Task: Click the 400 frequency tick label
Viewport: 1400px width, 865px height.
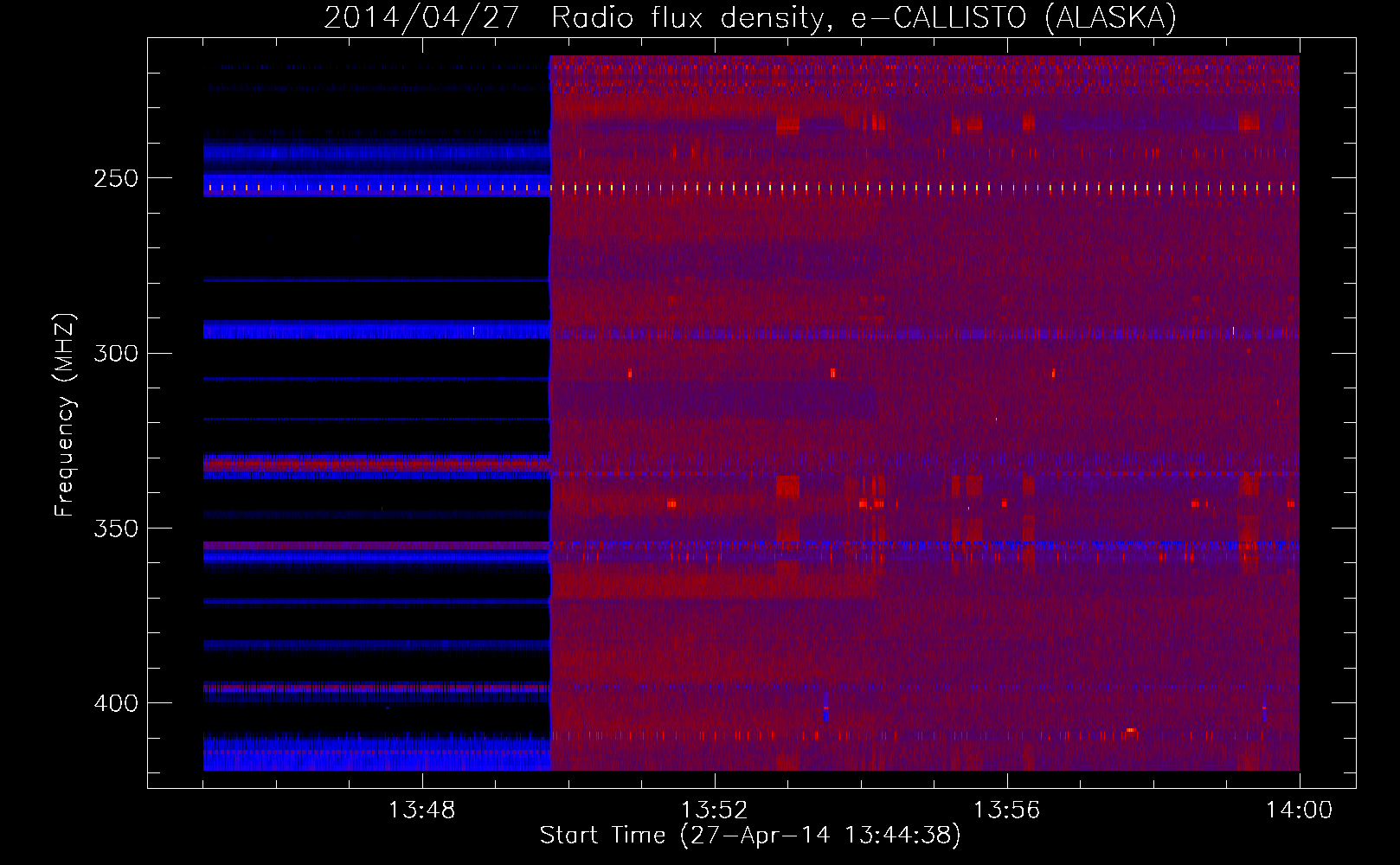Action: 116,703
